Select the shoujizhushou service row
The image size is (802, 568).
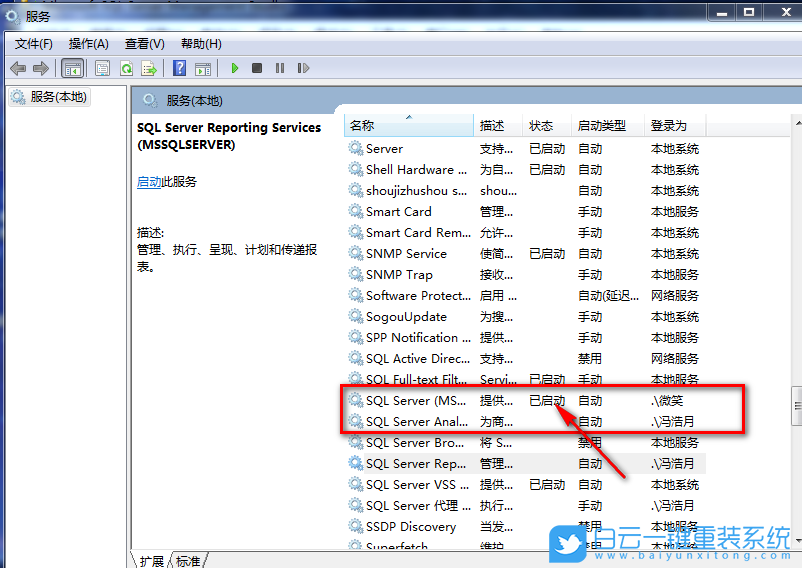[525, 191]
